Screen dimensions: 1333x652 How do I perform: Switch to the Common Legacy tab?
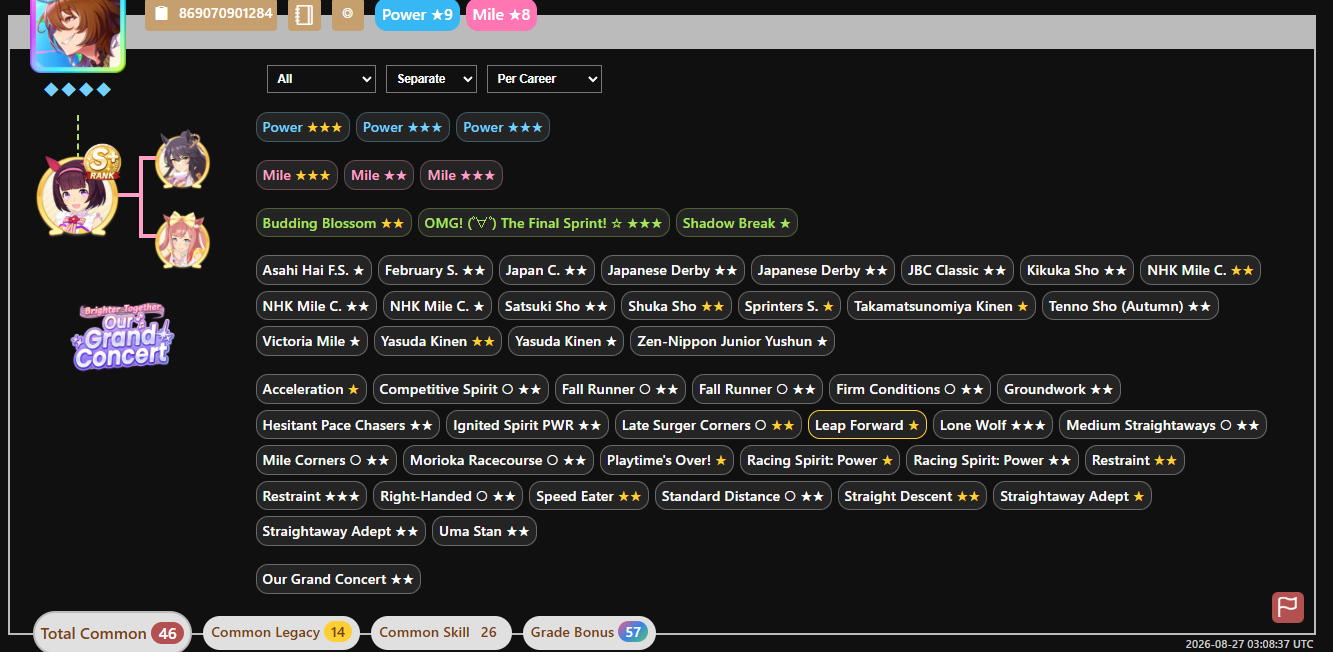tap(280, 632)
